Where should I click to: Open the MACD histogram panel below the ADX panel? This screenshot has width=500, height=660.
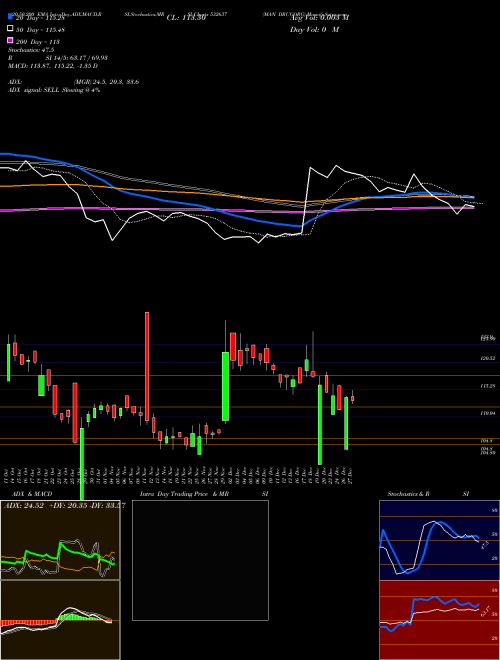tap(60, 620)
